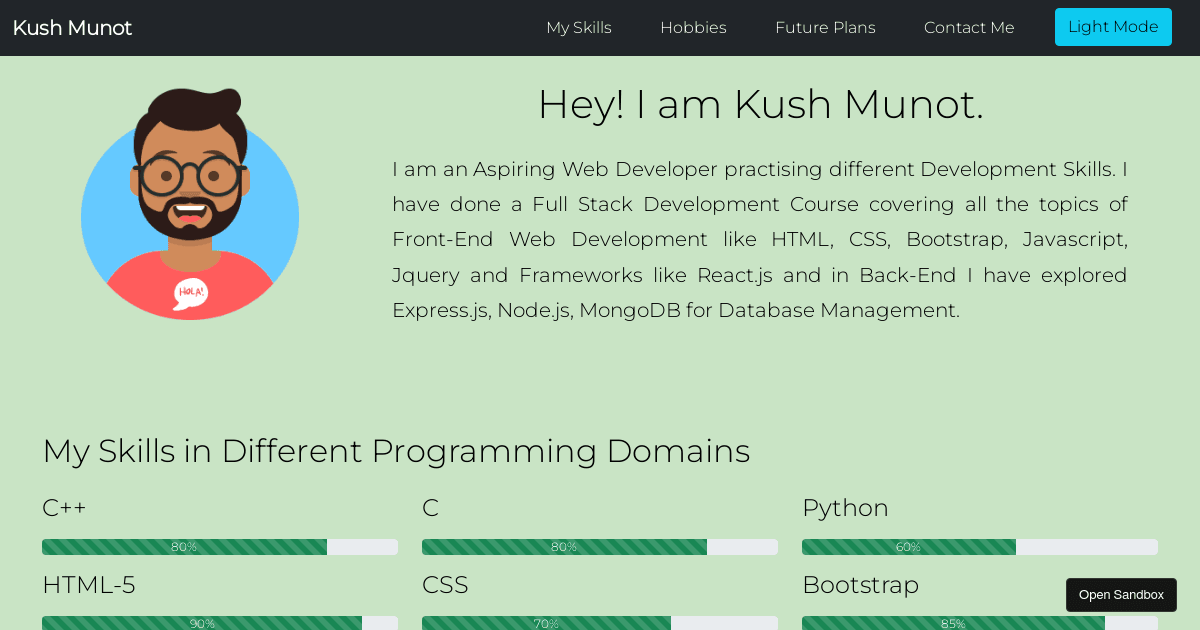Click the My Skills section heading
The image size is (1200, 630).
(396, 451)
